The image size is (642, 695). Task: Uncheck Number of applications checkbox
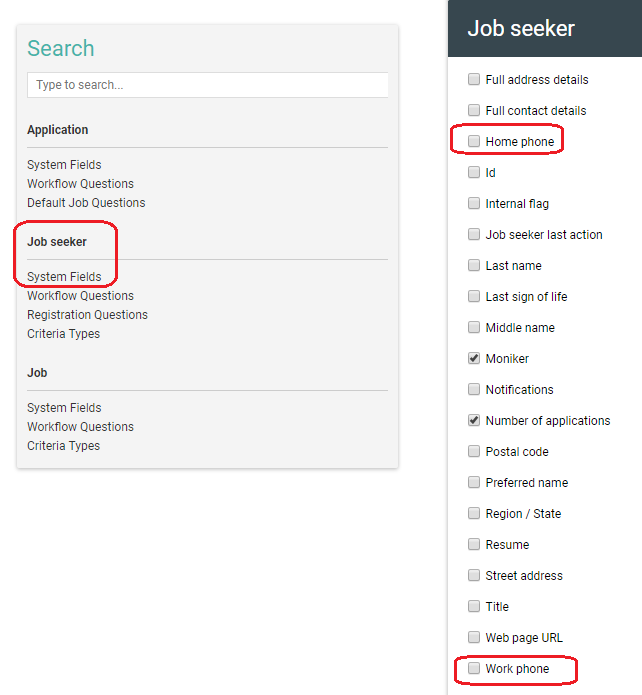(474, 420)
